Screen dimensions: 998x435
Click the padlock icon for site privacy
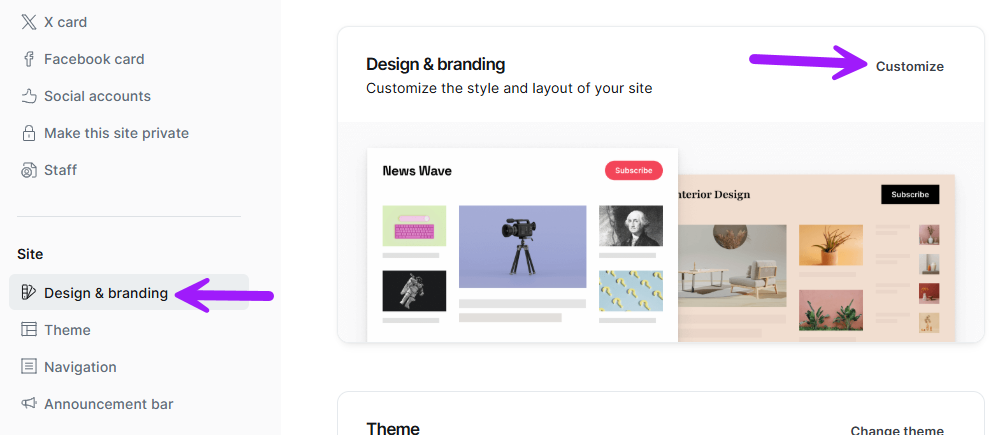[x=29, y=133]
